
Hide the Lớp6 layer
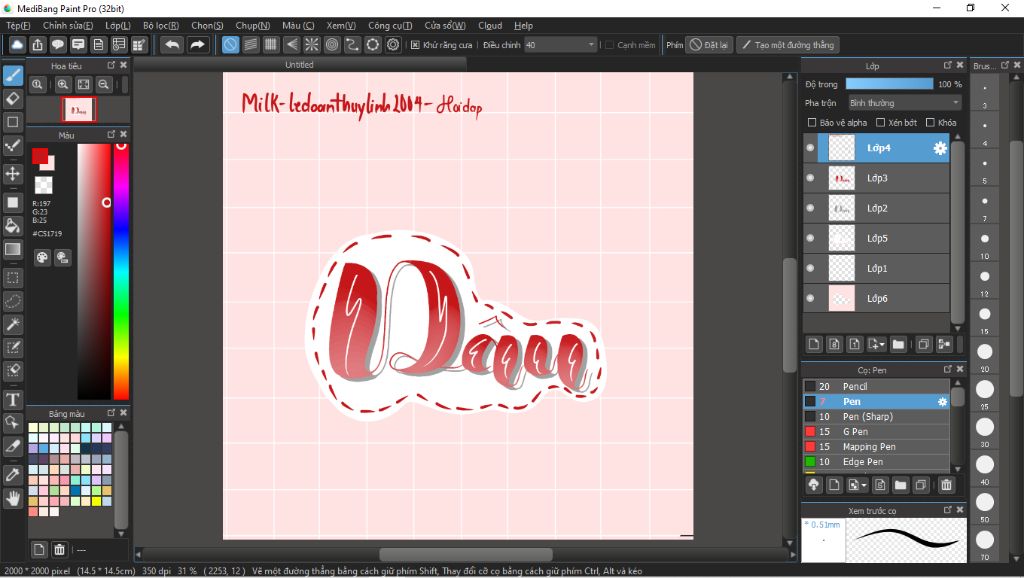click(x=810, y=298)
